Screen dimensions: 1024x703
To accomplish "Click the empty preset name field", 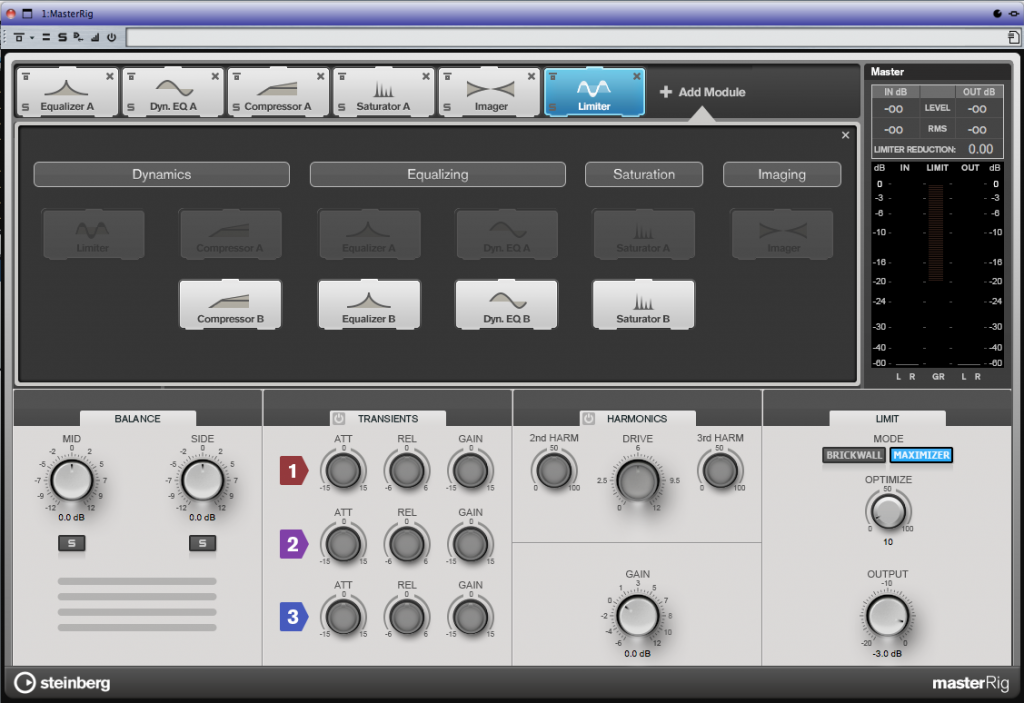I will pyautogui.click(x=566, y=37).
